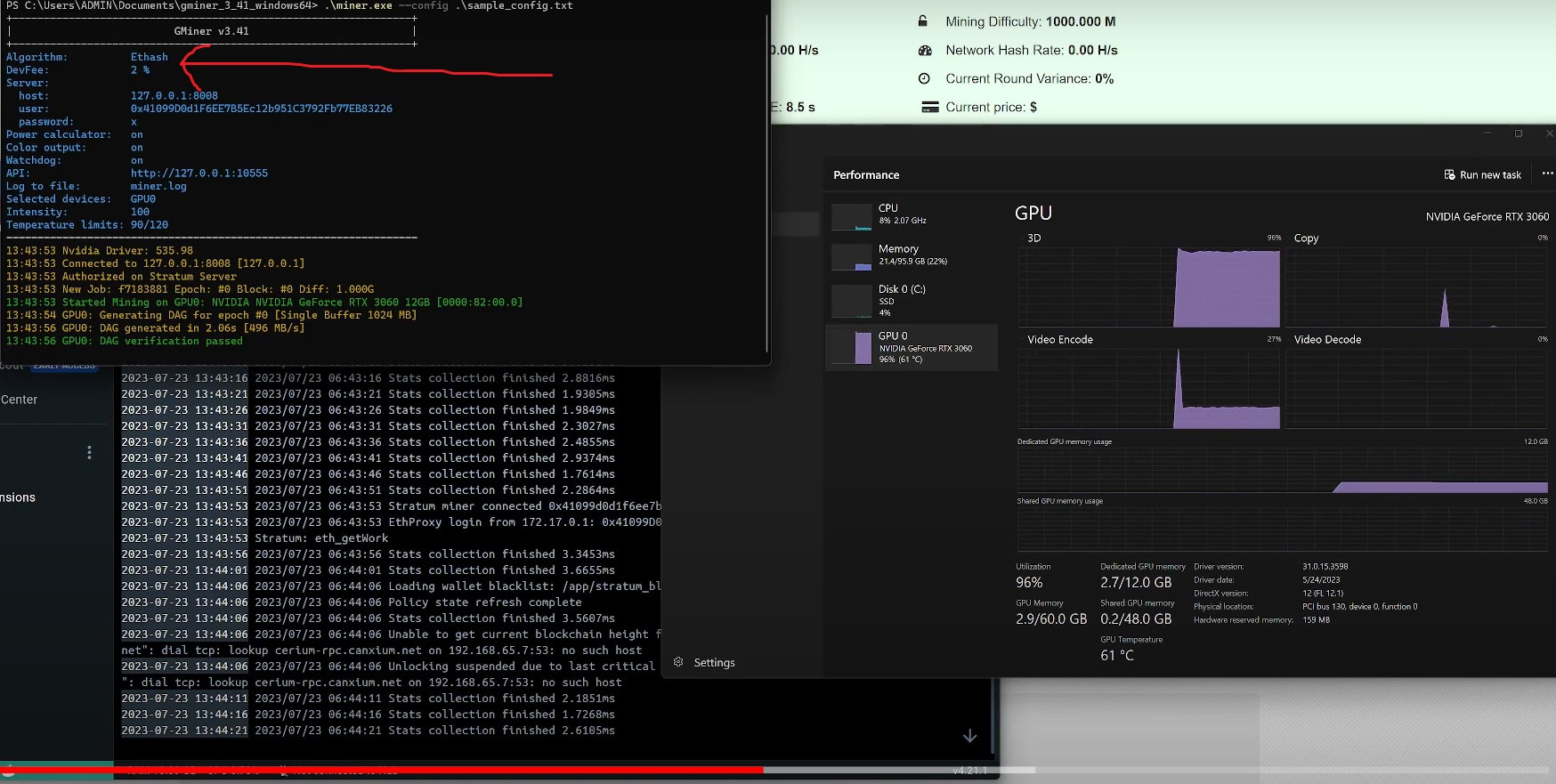Click the 'Authorized on Stratum Server' terminal line
Image resolution: width=1556 pixels, height=784 pixels.
pyautogui.click(x=121, y=277)
